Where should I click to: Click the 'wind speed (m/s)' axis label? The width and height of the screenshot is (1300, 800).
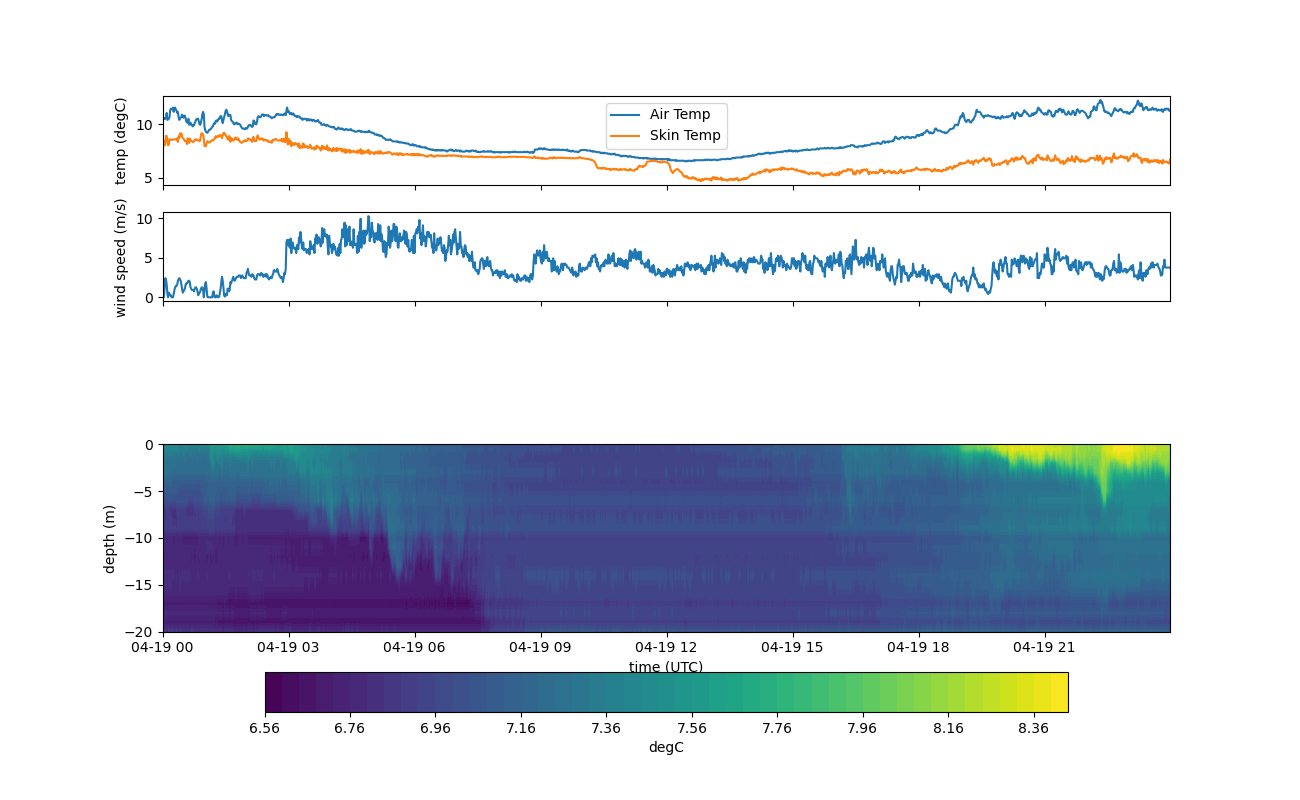121,257
